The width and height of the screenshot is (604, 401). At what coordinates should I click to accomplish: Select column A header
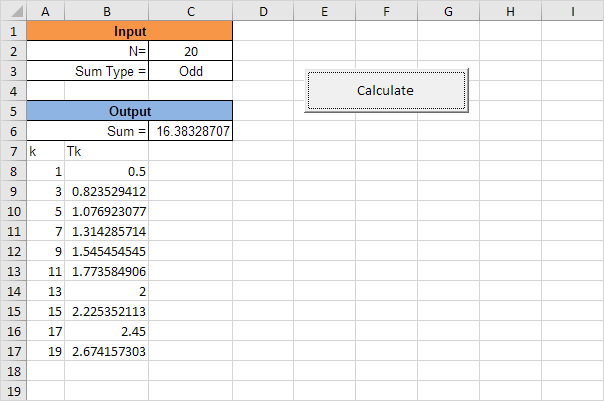45,11
